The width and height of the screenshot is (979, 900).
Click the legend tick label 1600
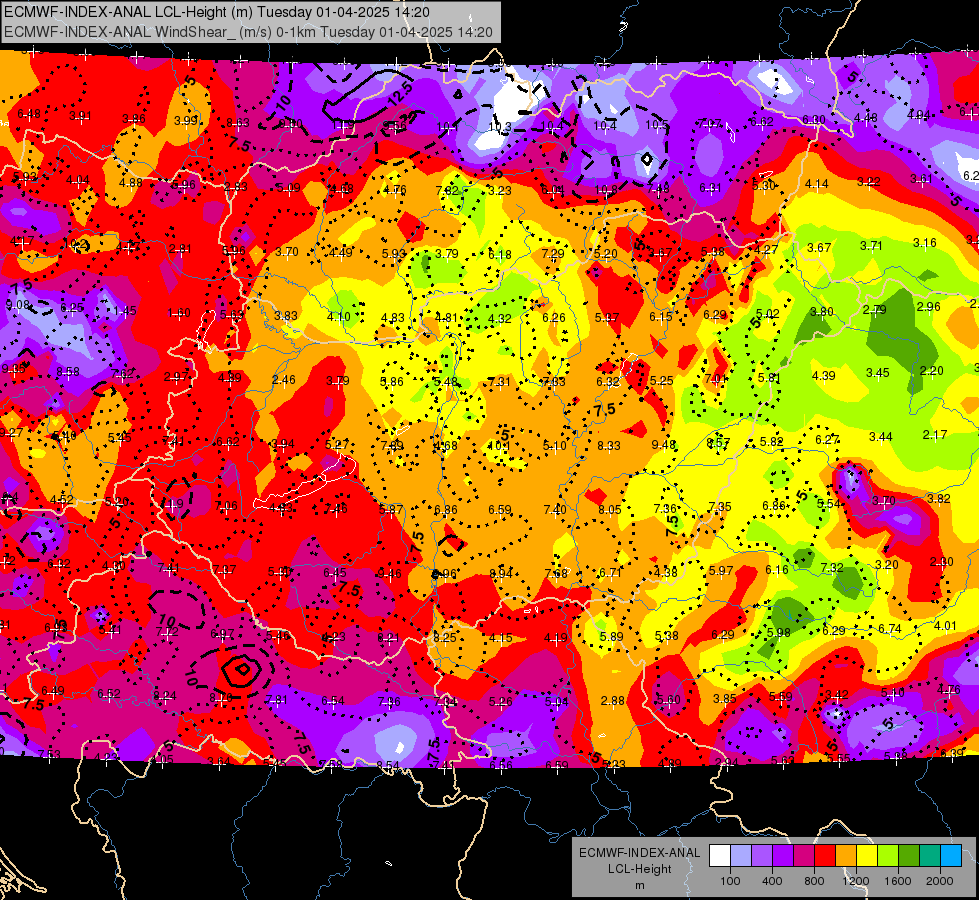[x=898, y=881]
